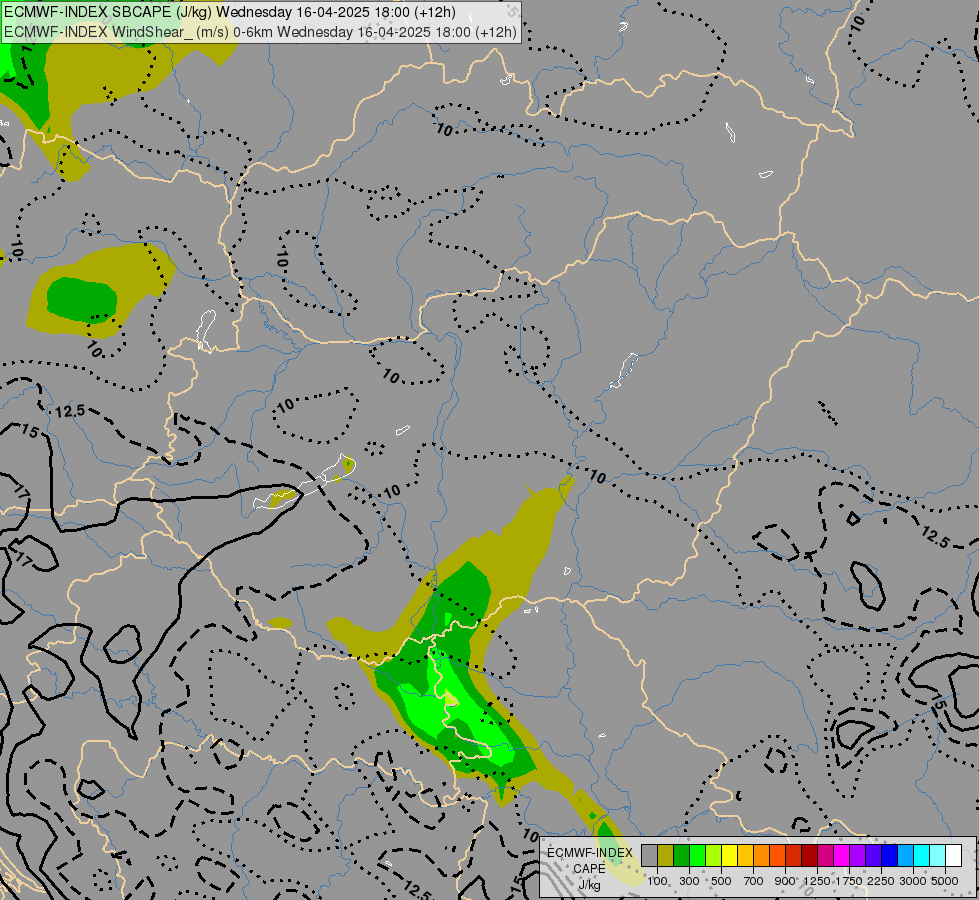The height and width of the screenshot is (900, 979).
Task: Click the brick red legend swatch
Action: (794, 855)
